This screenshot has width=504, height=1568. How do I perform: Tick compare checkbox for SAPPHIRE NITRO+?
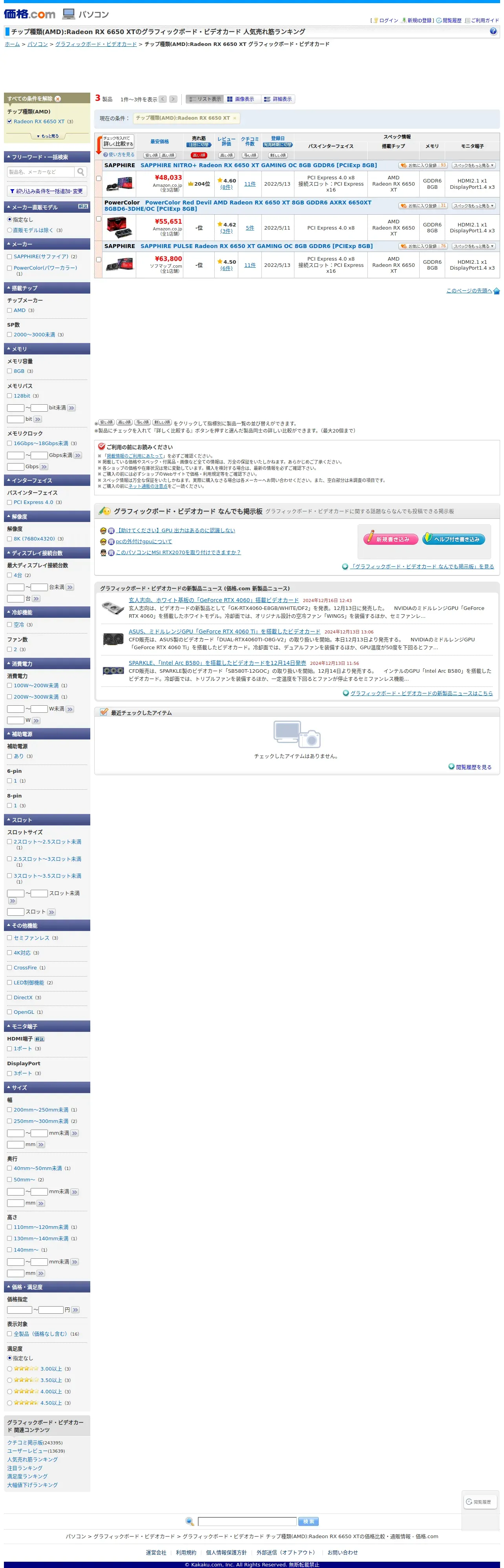pyautogui.click(x=99, y=178)
